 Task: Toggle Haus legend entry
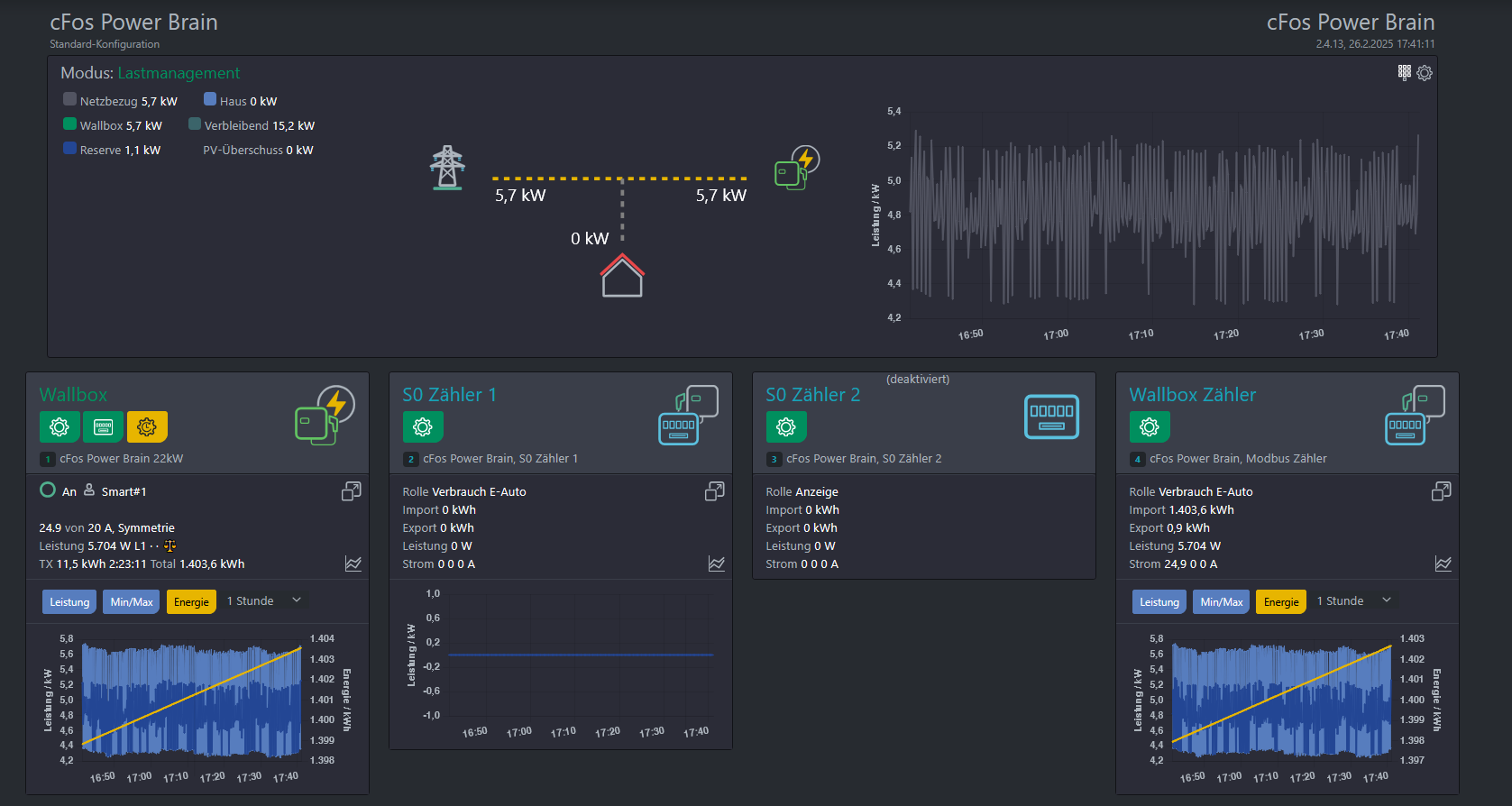click(241, 101)
